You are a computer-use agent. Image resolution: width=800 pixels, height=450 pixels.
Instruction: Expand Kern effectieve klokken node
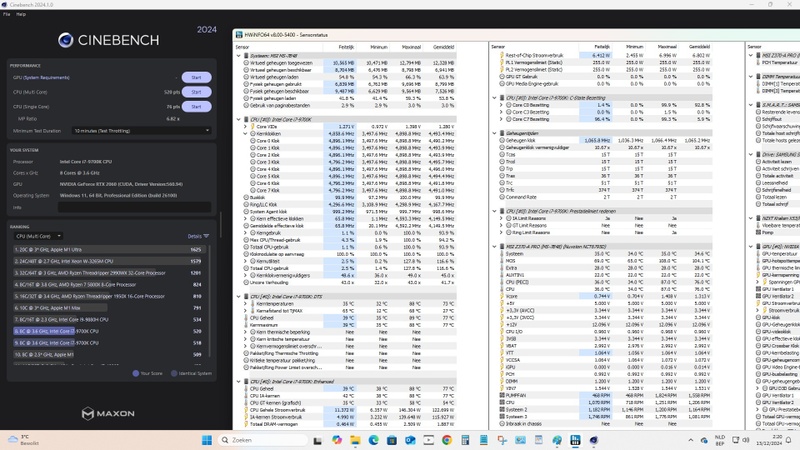pyautogui.click(x=246, y=218)
